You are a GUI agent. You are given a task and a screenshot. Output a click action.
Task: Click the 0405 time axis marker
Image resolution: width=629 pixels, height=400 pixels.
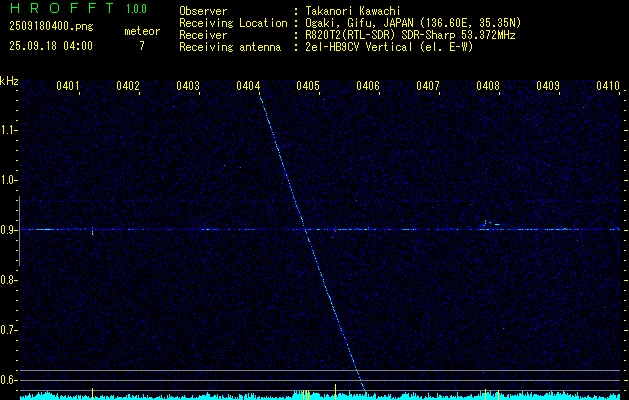point(308,85)
